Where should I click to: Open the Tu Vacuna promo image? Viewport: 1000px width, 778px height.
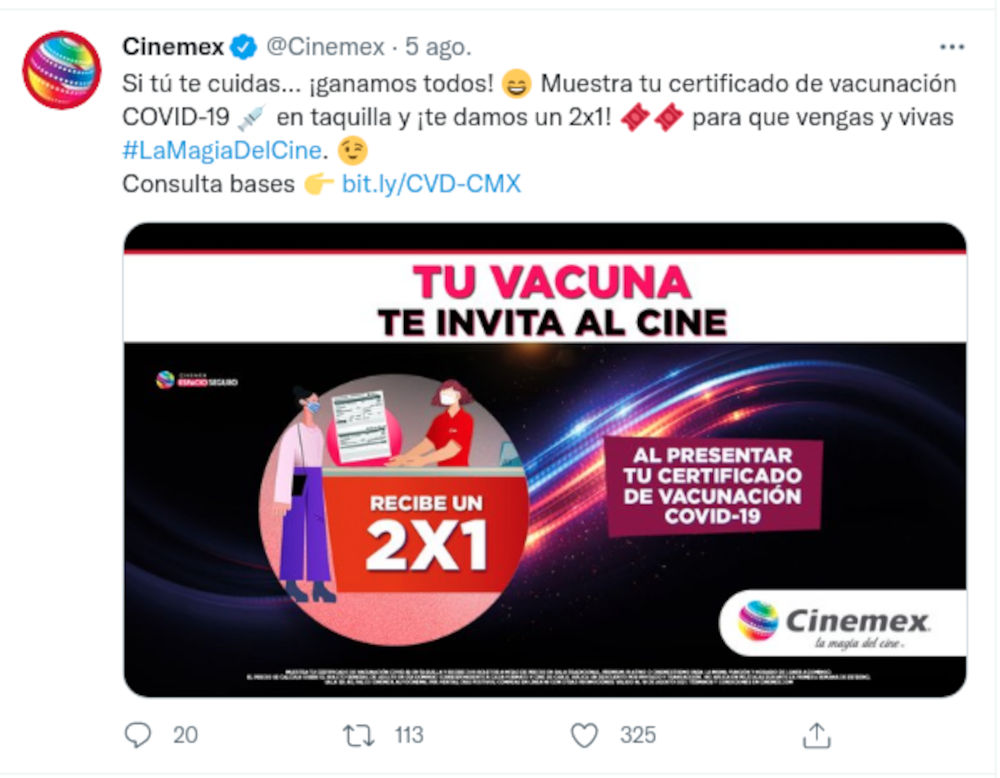point(545,460)
